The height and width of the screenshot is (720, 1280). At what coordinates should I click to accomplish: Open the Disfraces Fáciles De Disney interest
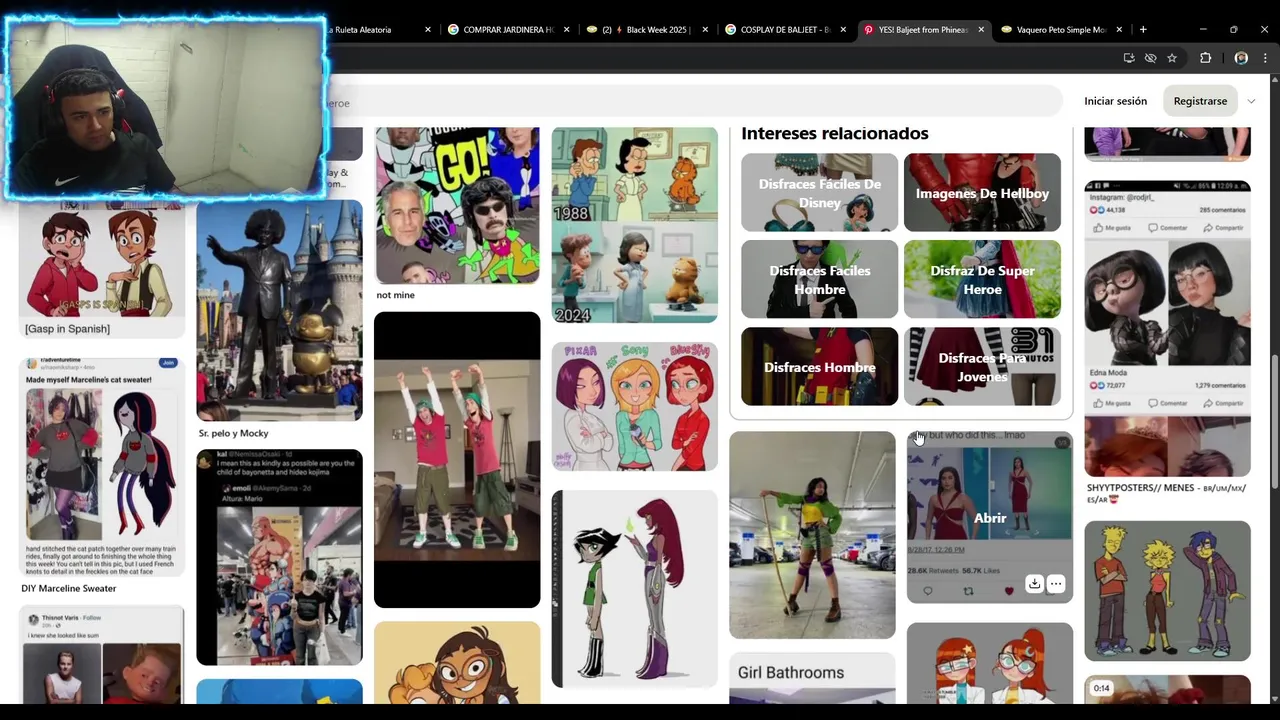[x=819, y=192]
